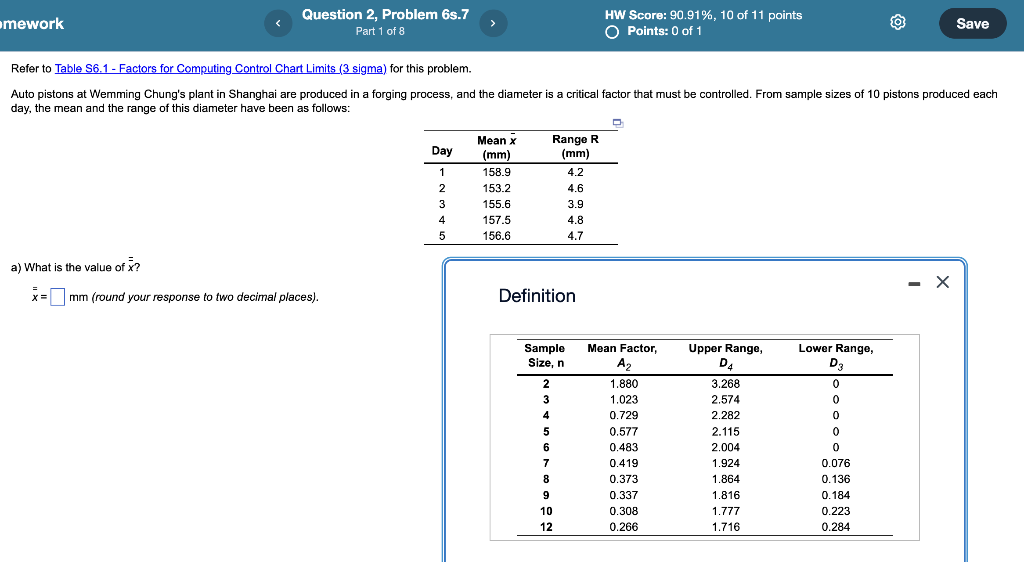The width and height of the screenshot is (1024, 562).
Task: Click the Mean x-bar (mm) column header
Action: (x=496, y=146)
